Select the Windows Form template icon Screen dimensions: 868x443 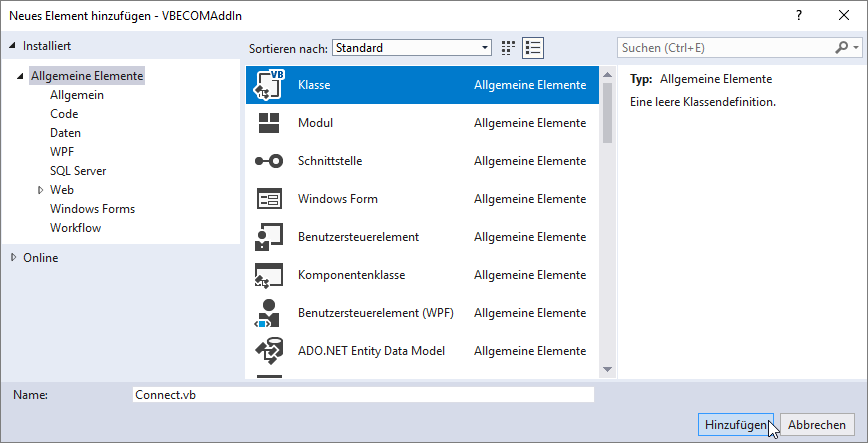[269, 199]
